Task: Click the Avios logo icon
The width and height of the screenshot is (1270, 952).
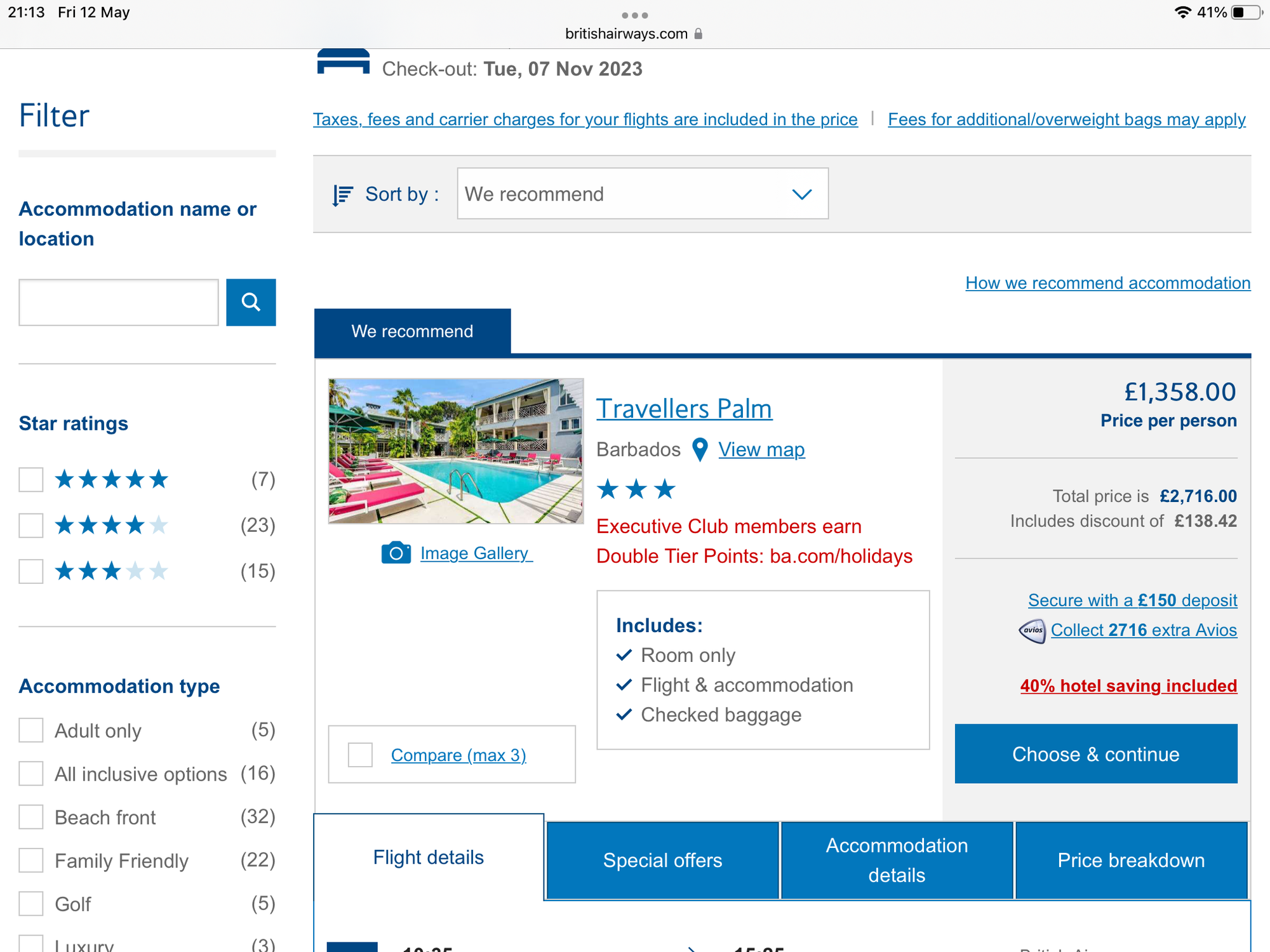Action: coord(1032,630)
